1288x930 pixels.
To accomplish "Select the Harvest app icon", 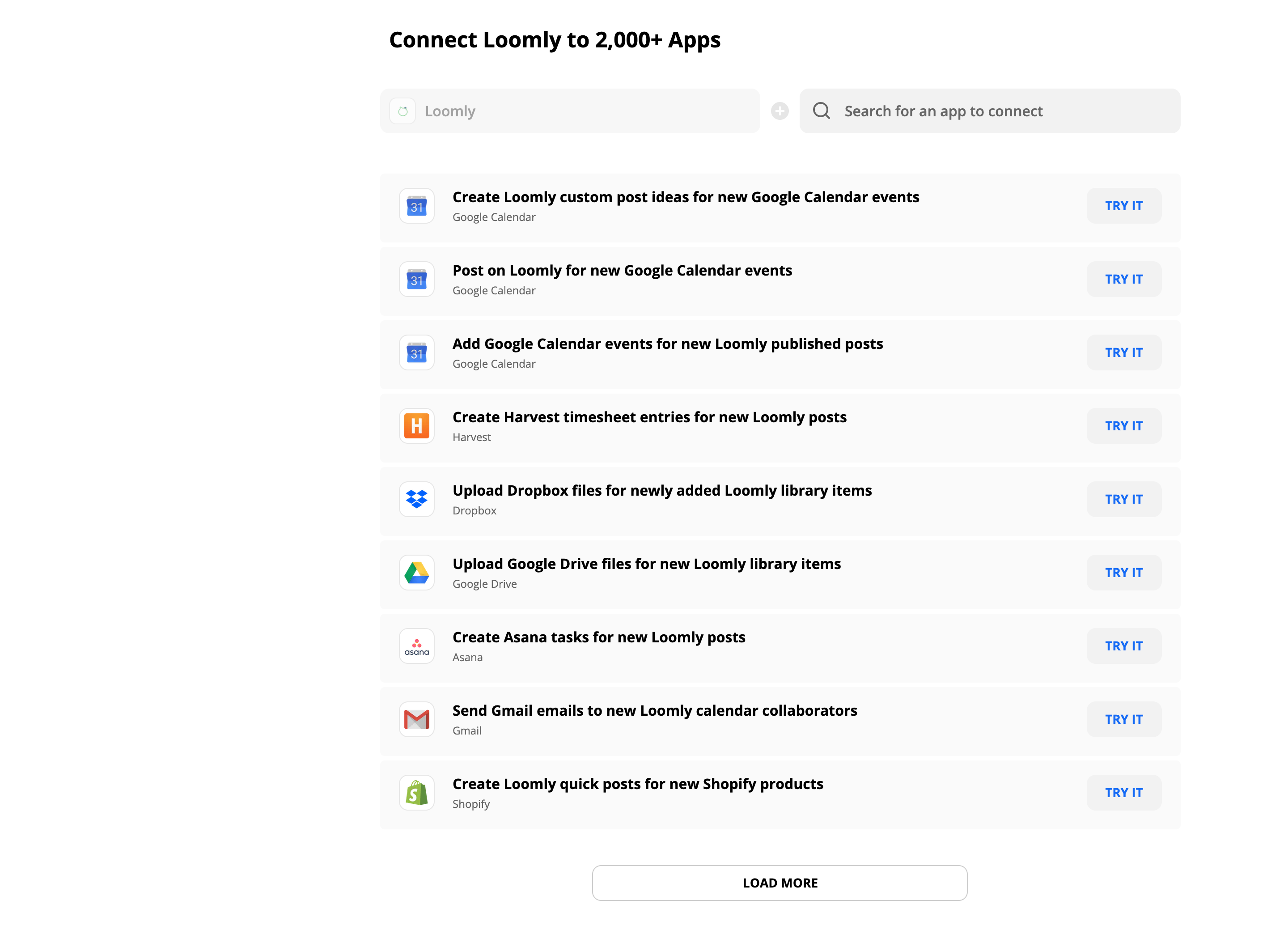I will tap(416, 425).
